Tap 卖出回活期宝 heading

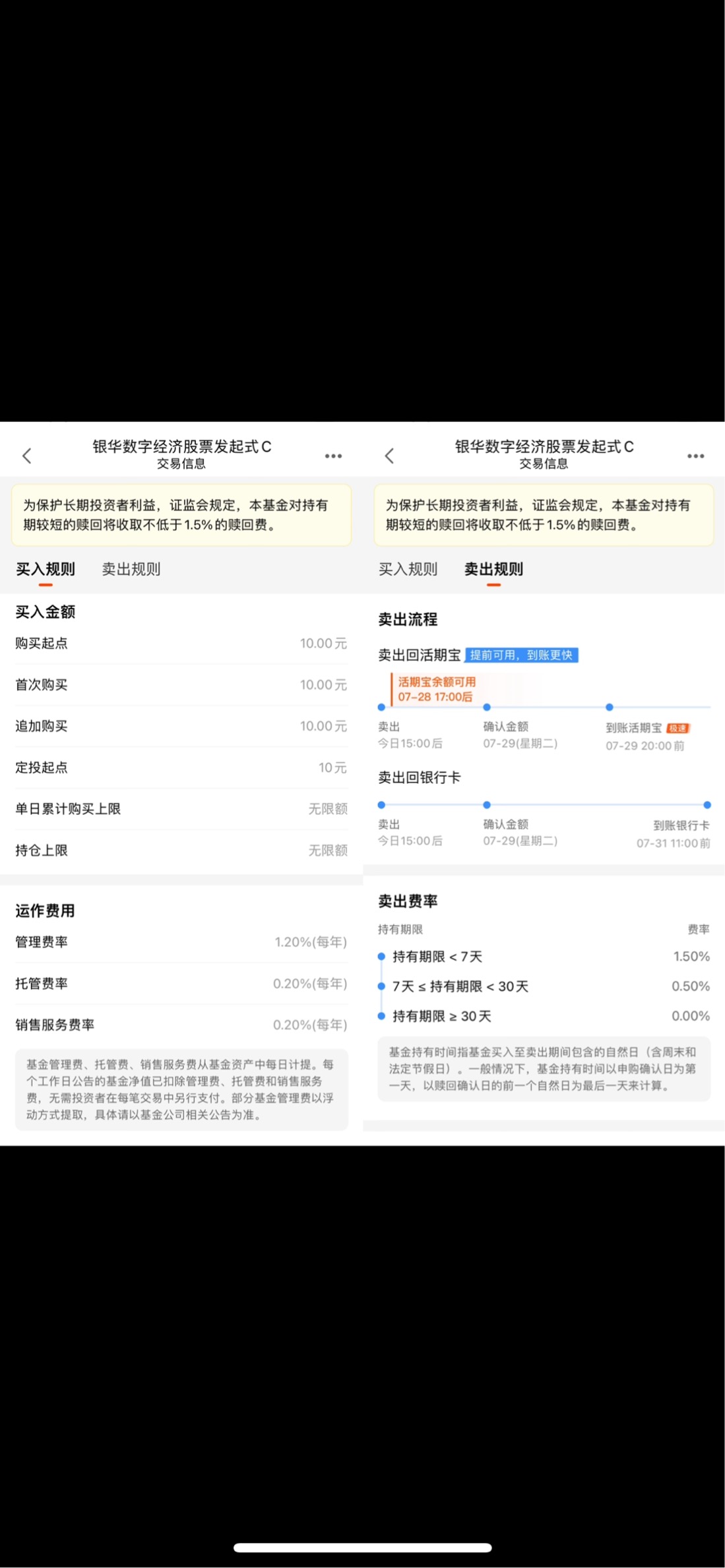point(420,655)
